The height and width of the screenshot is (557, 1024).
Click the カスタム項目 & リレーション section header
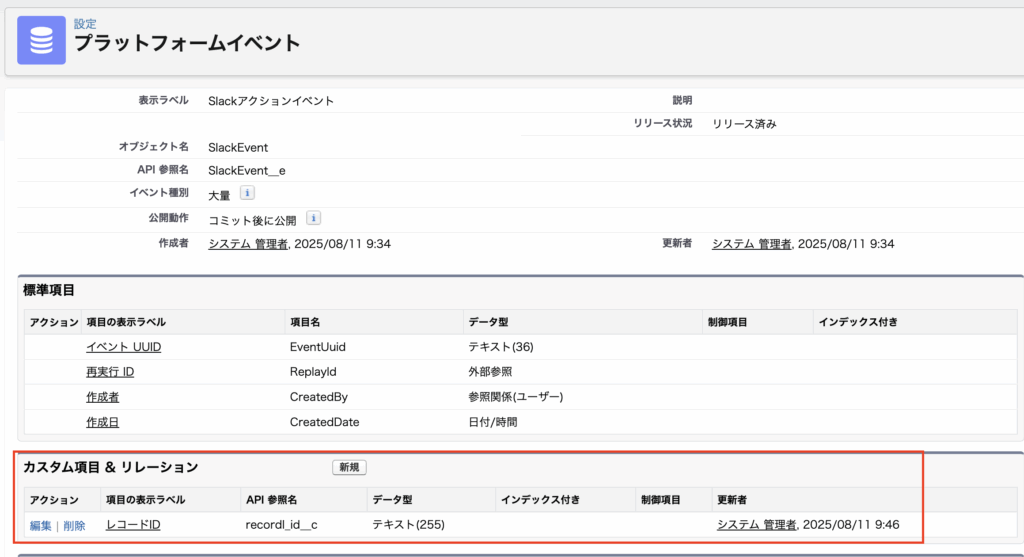coord(110,467)
